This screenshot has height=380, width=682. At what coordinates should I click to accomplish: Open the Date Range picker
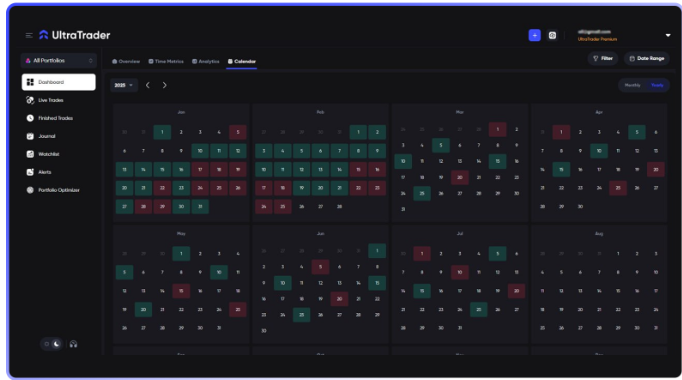(x=647, y=58)
